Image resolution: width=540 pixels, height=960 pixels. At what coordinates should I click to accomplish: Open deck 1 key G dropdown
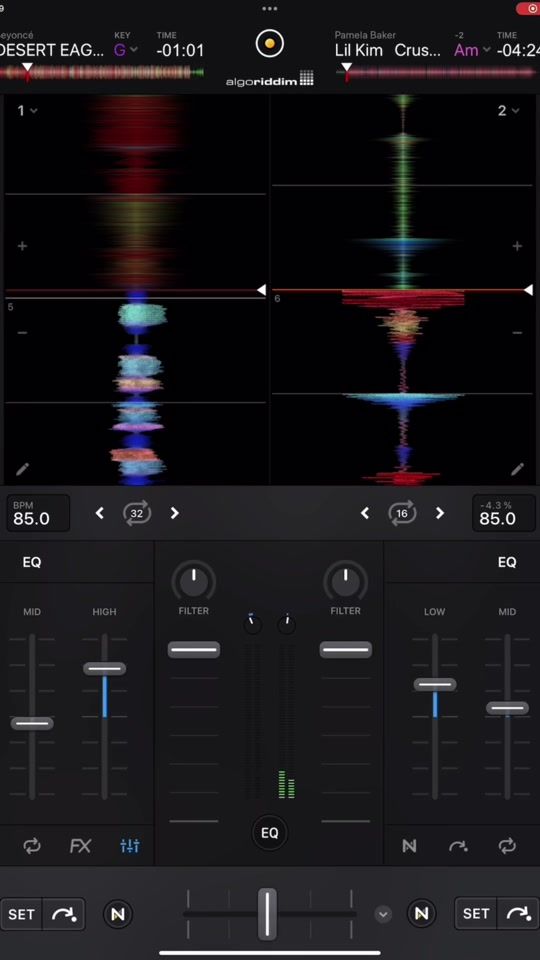click(x=126, y=50)
